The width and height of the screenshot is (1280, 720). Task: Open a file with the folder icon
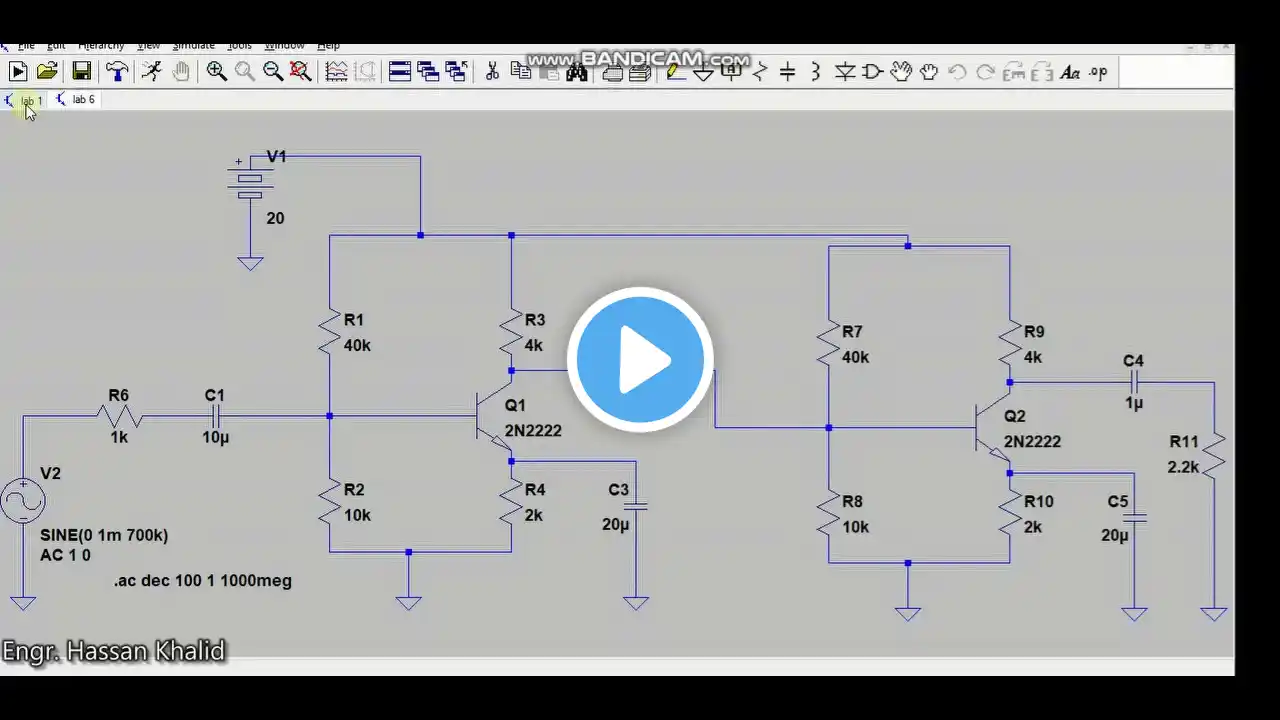(x=47, y=71)
